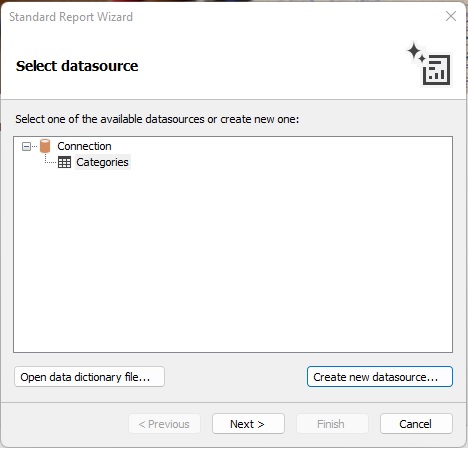Cancel the Standard Report Wizard
Image resolution: width=468 pixels, height=451 pixels.
point(416,424)
